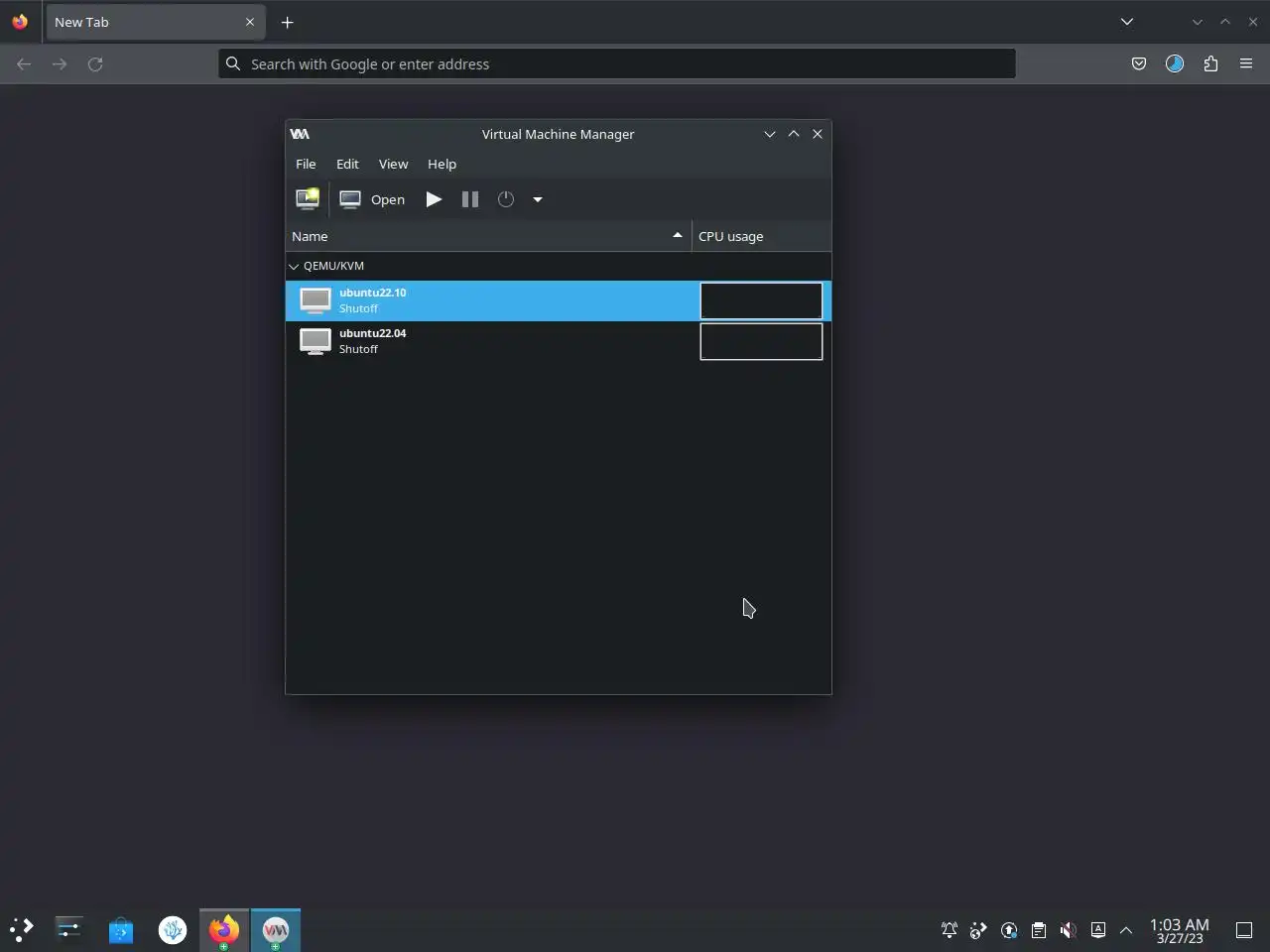Reload the Firefox page
The image size is (1270, 952).
coord(95,63)
